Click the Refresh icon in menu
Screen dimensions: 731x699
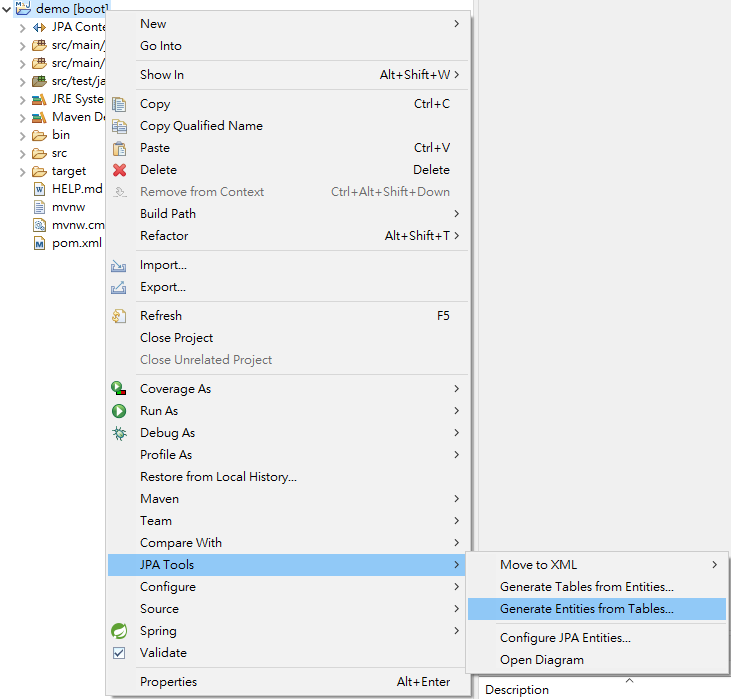[x=120, y=316]
